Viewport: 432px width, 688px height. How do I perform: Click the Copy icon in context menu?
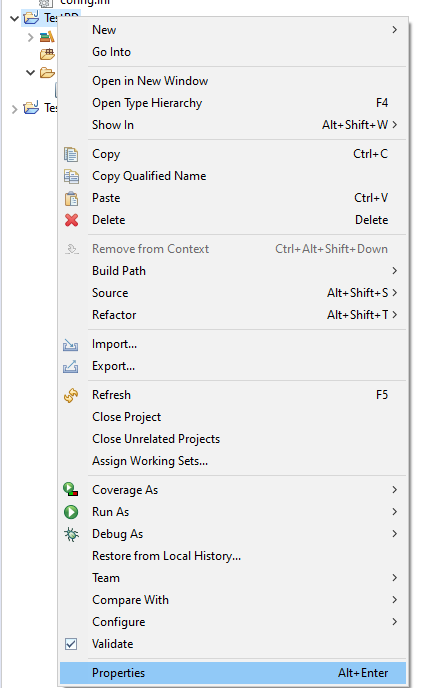[71, 154]
